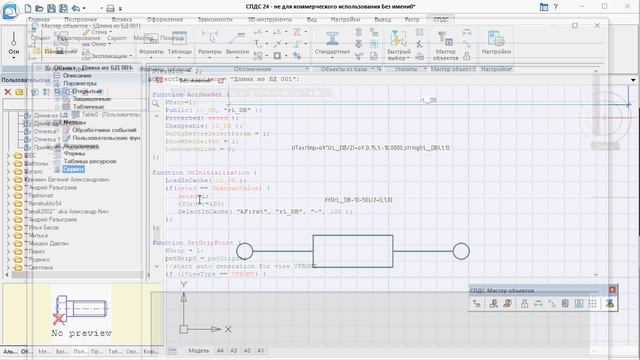Switch to the Вставка ribbon tab
640x360 pixels.
pyautogui.click(x=122, y=20)
